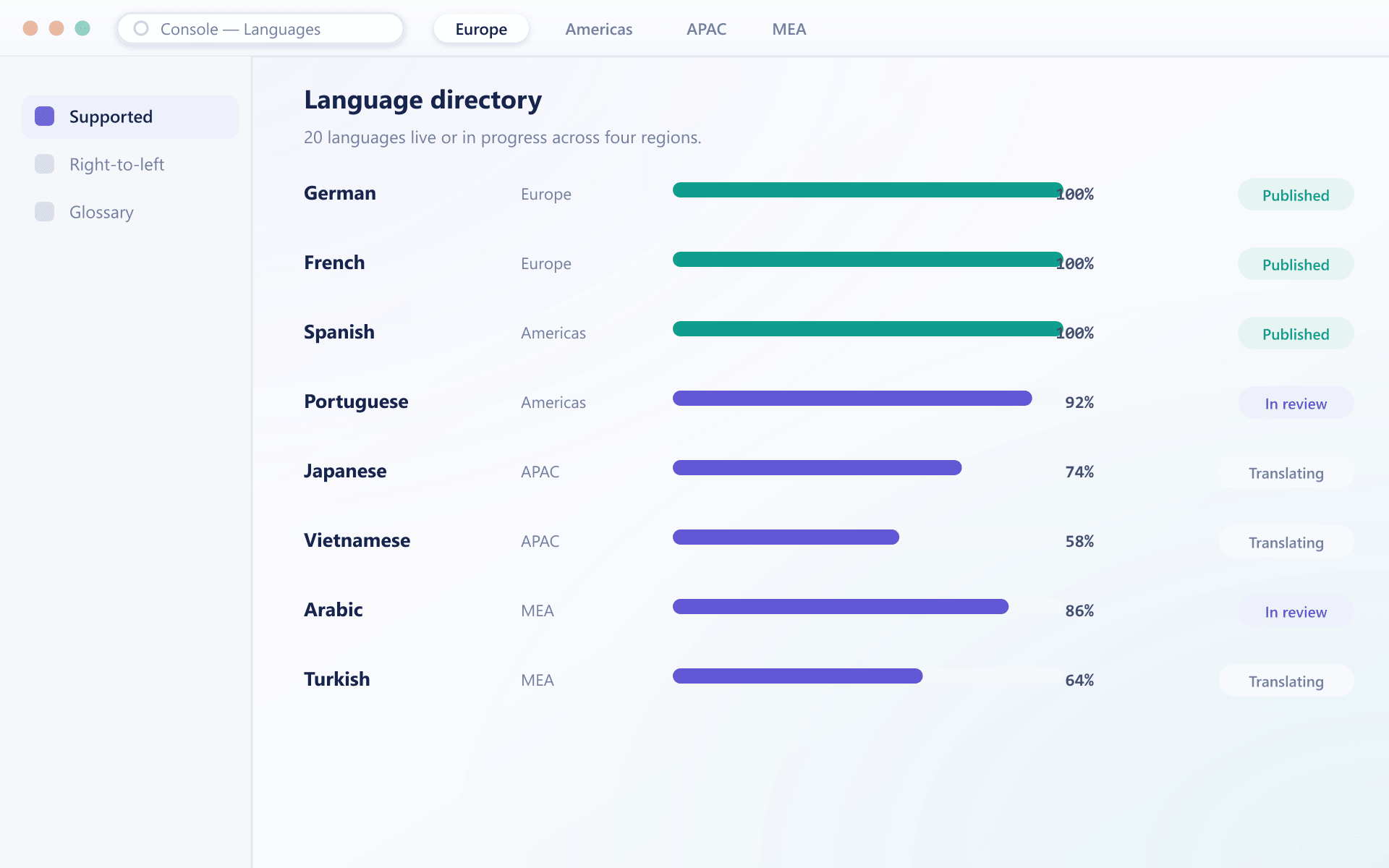Click the 92% value for Portuguese
Screen dimensions: 1389x868
click(1079, 402)
